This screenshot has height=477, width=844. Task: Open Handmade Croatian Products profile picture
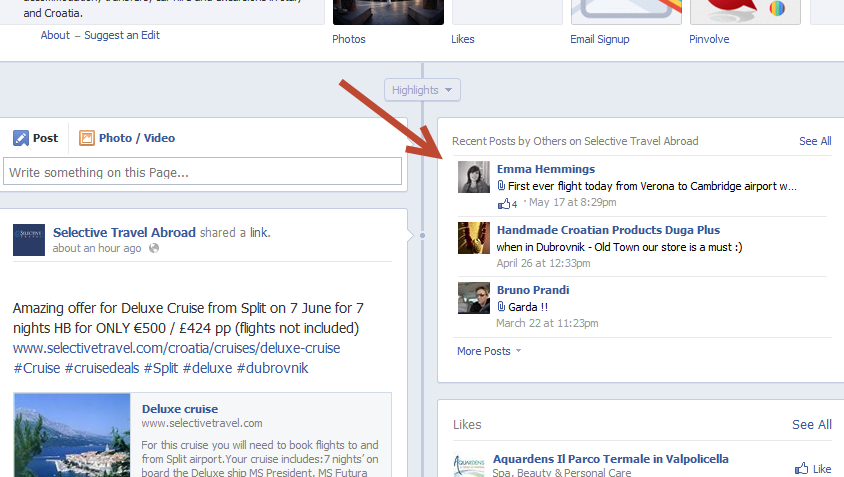click(474, 237)
